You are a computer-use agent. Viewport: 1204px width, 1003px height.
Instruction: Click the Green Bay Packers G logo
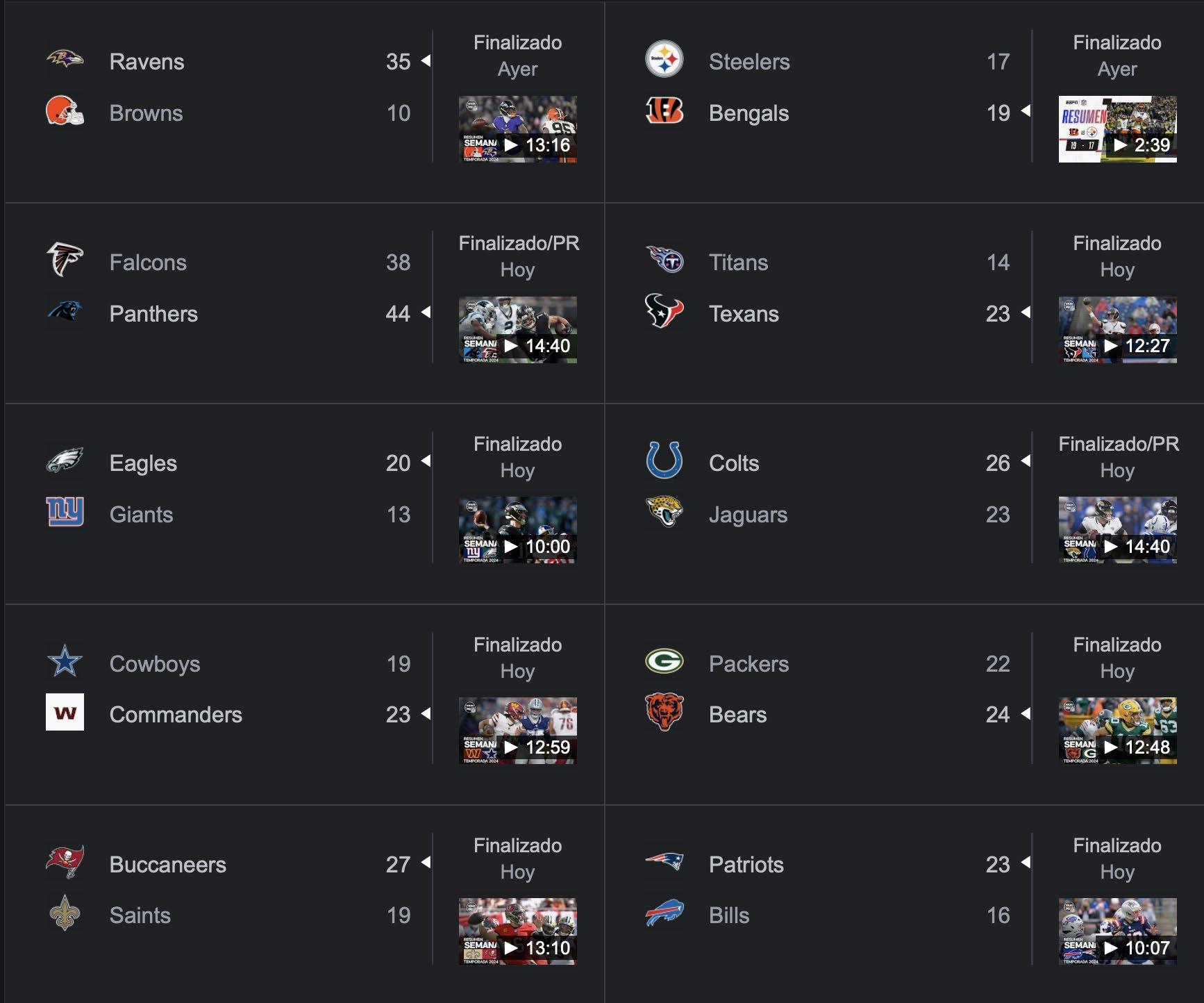pyautogui.click(x=664, y=661)
